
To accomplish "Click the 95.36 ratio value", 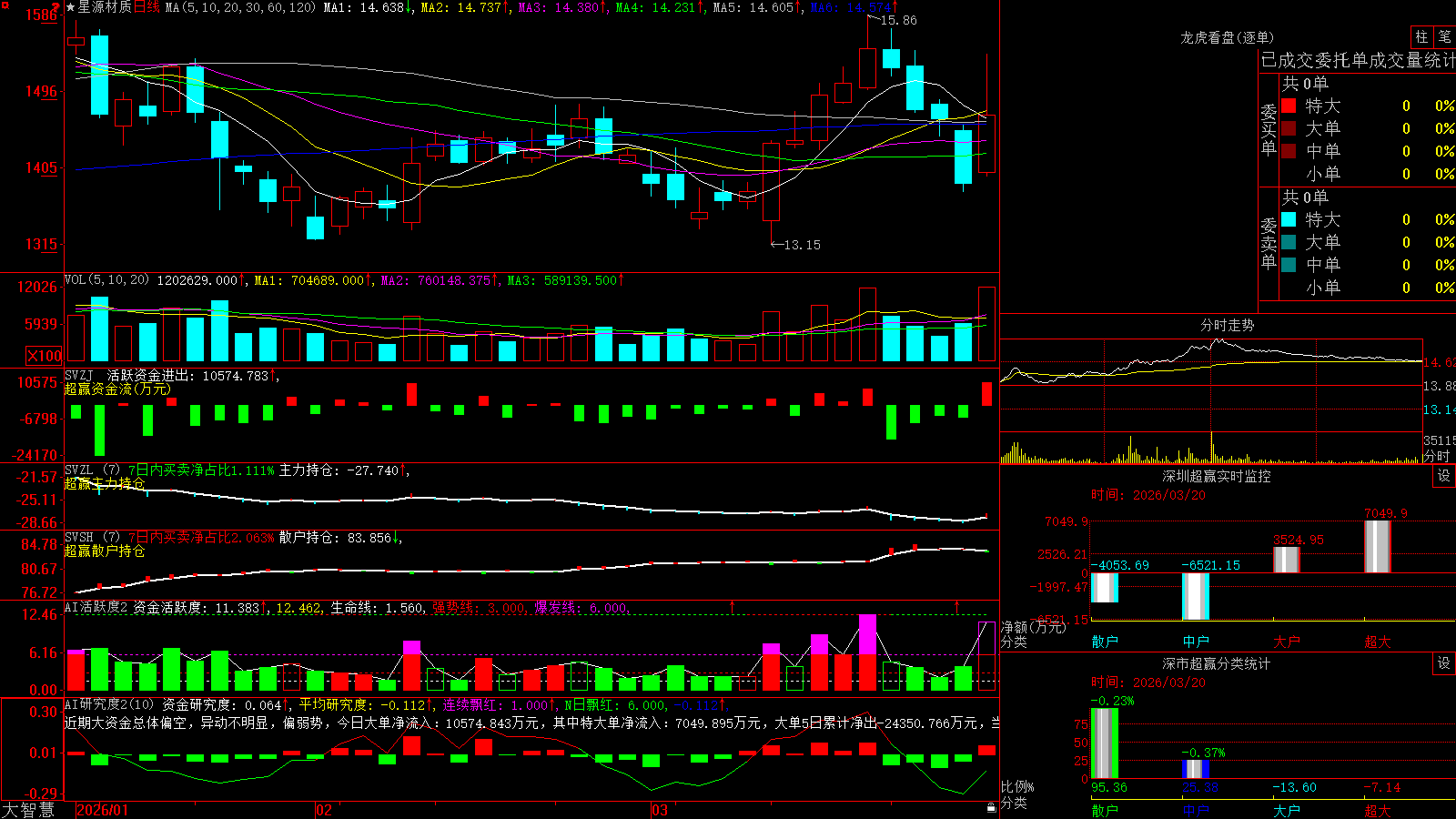I will [x=1109, y=787].
